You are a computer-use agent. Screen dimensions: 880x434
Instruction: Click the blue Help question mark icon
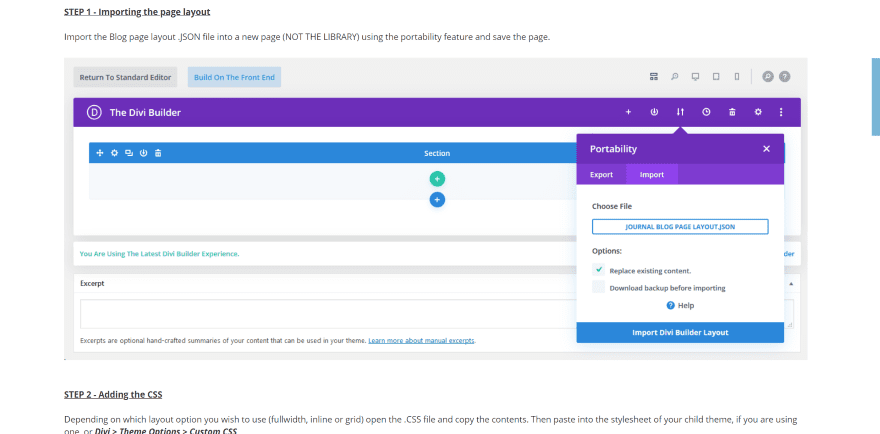click(670, 305)
